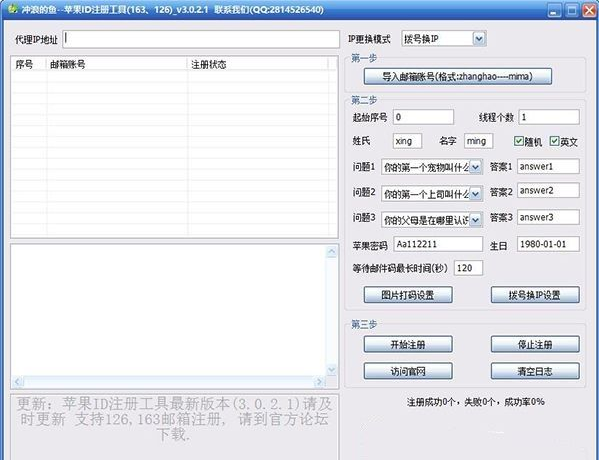The image size is (599, 460).
Task: Click 导入邮箱账号 import button
Action: pyautogui.click(x=458, y=76)
